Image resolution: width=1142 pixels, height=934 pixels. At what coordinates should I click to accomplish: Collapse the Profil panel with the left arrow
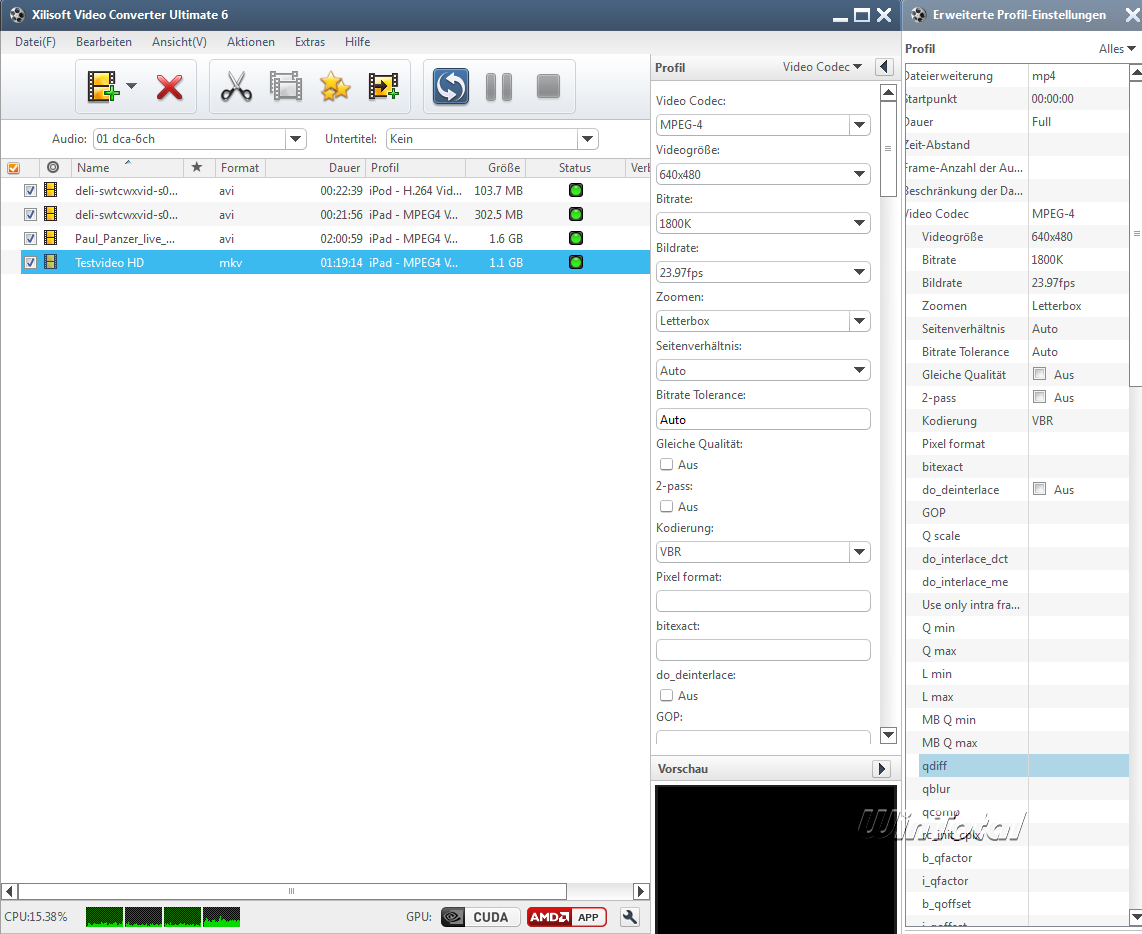click(884, 67)
